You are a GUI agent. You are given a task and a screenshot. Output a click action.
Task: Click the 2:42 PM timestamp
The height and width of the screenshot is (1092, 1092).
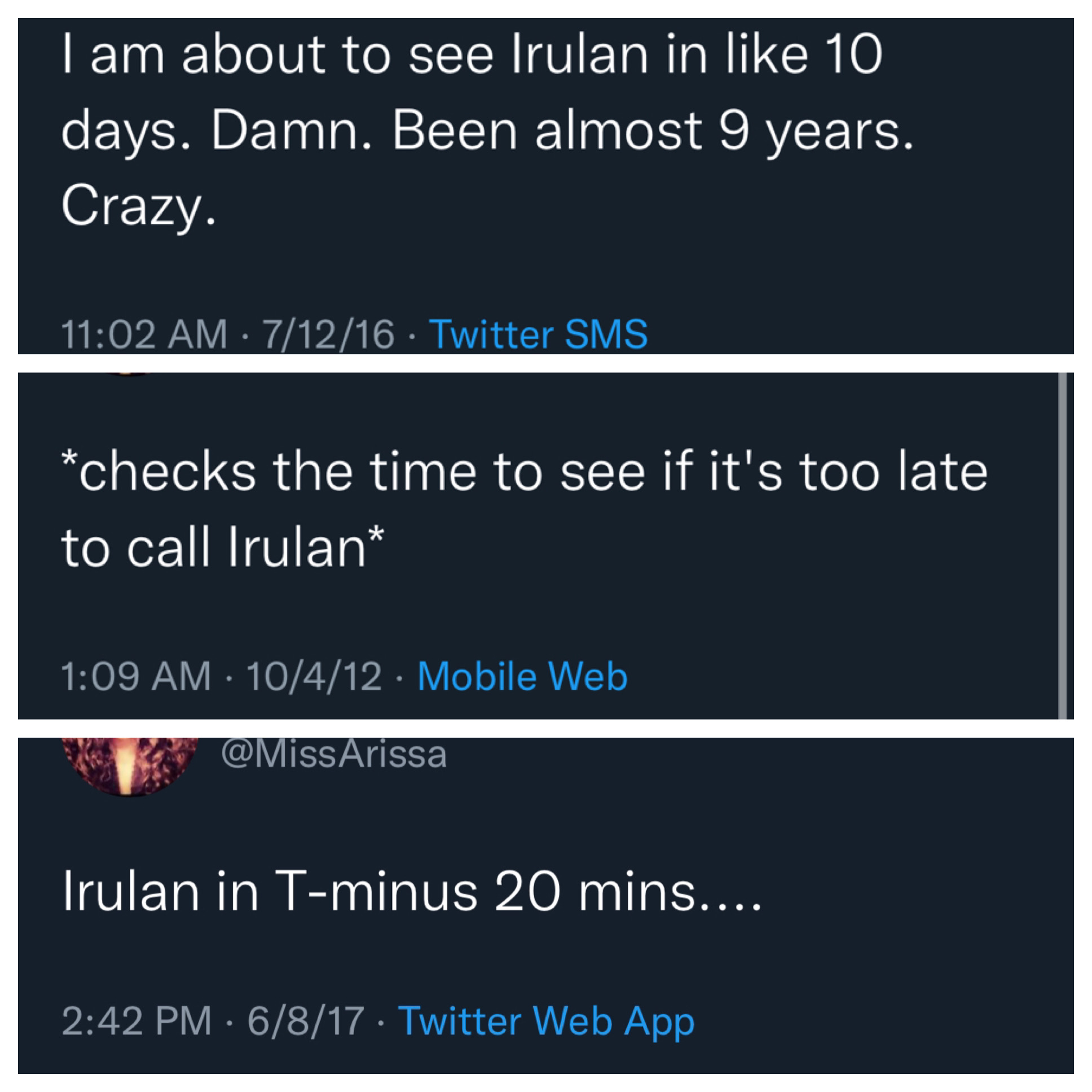136,1021
